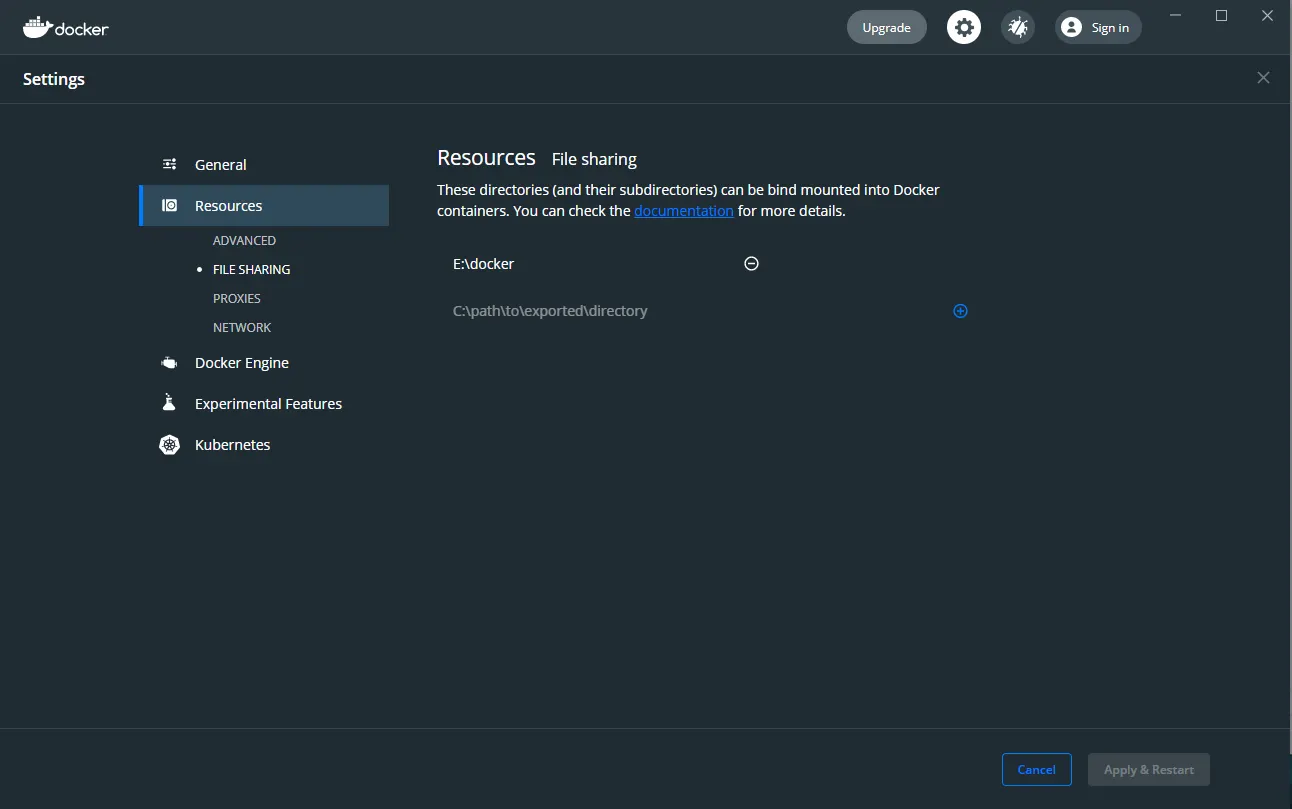Close the Settings panel
The height and width of the screenshot is (809, 1292).
tap(1263, 78)
